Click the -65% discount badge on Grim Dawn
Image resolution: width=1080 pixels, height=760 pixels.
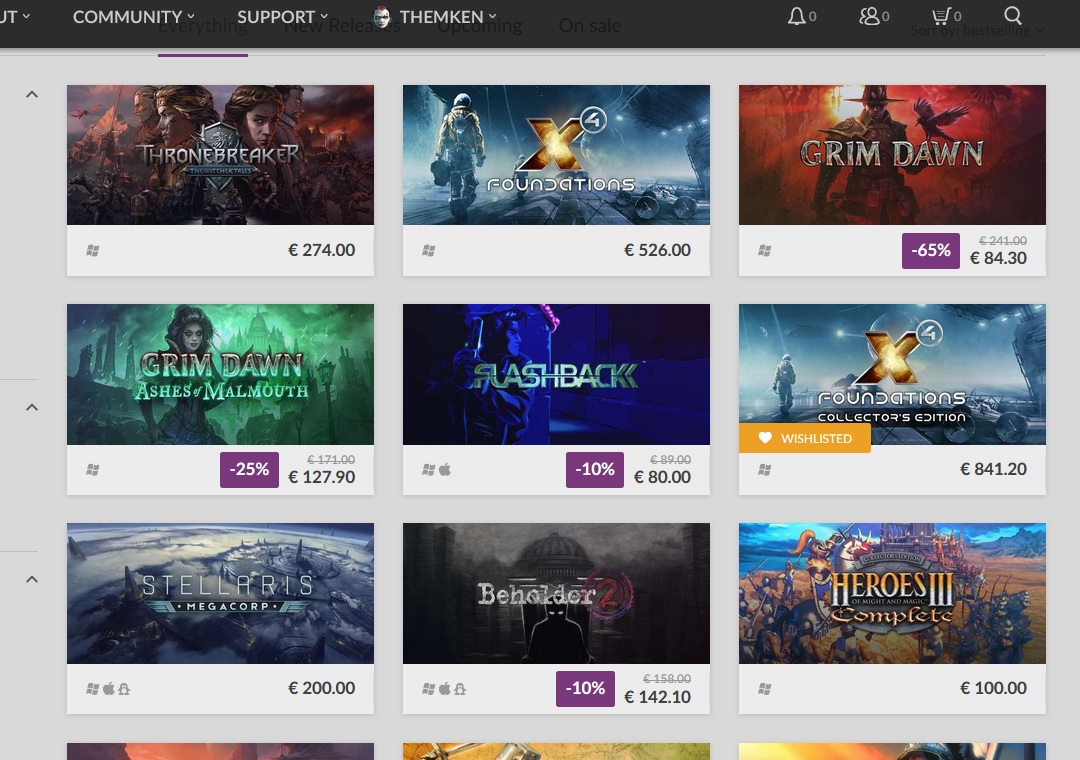click(931, 251)
